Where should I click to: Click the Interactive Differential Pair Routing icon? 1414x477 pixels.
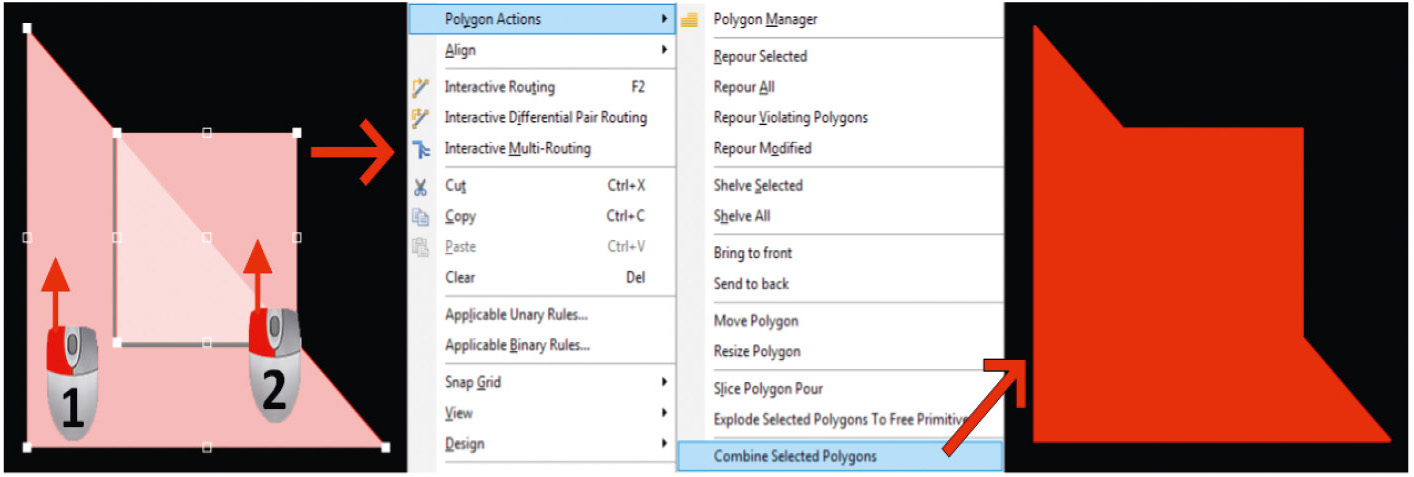point(420,118)
